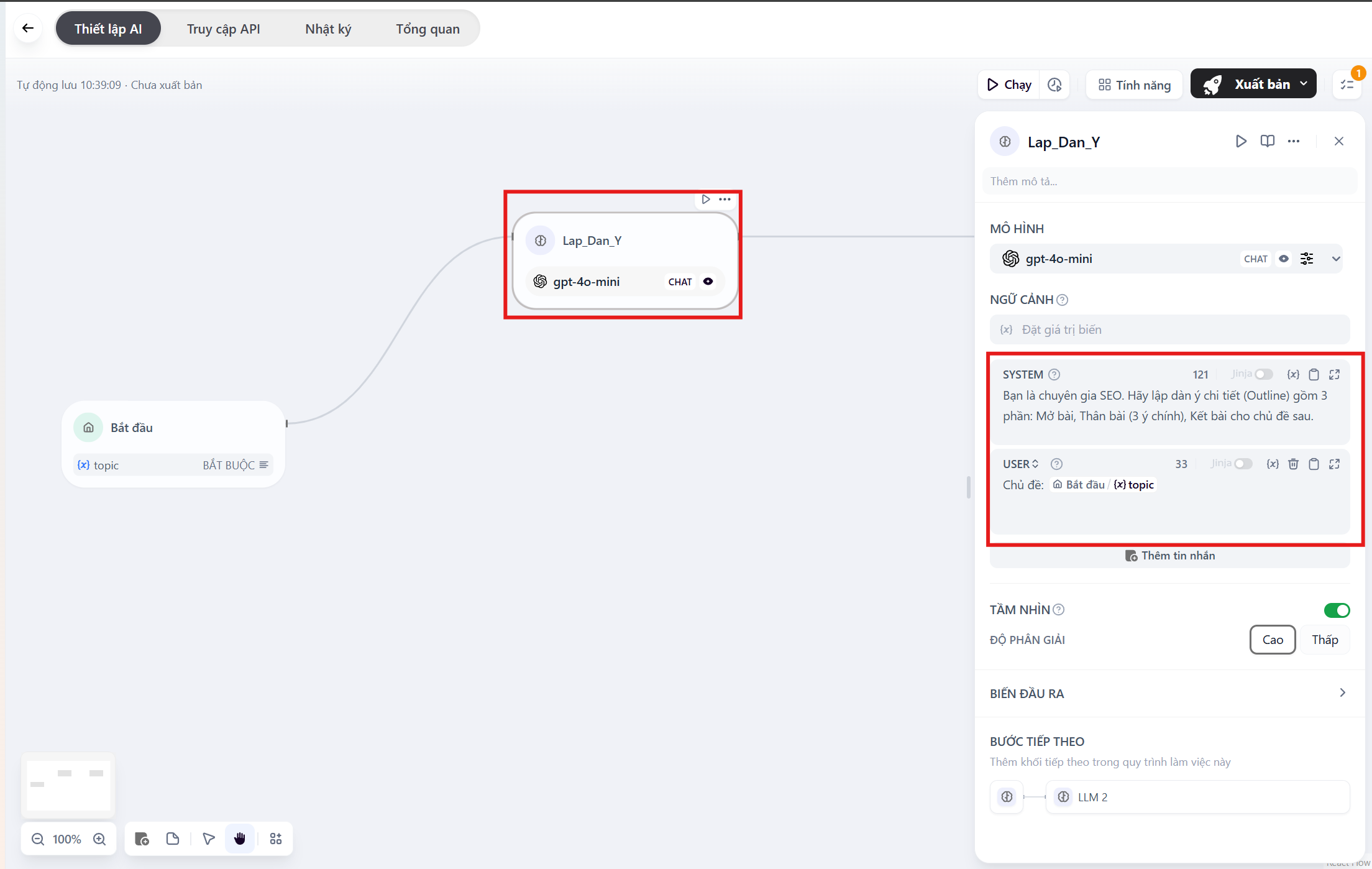
Task: Switch to the Truy cập API tab
Action: click(x=223, y=29)
